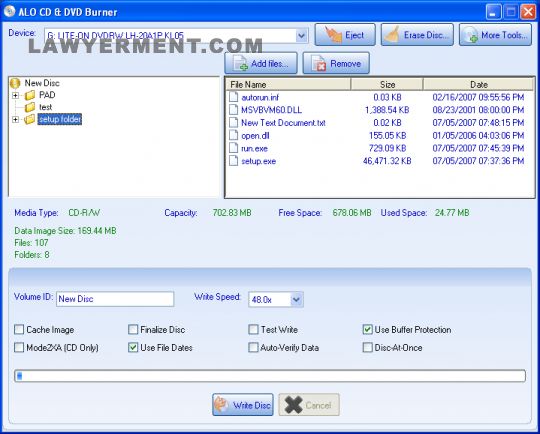This screenshot has width=540, height=434.
Task: Select the file name New Text Document.txt
Action: point(283,123)
